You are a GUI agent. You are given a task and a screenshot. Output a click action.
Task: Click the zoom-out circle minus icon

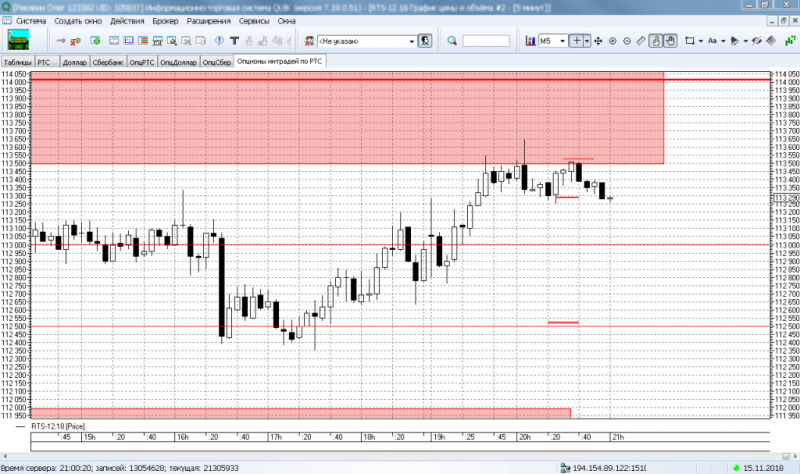(627, 41)
